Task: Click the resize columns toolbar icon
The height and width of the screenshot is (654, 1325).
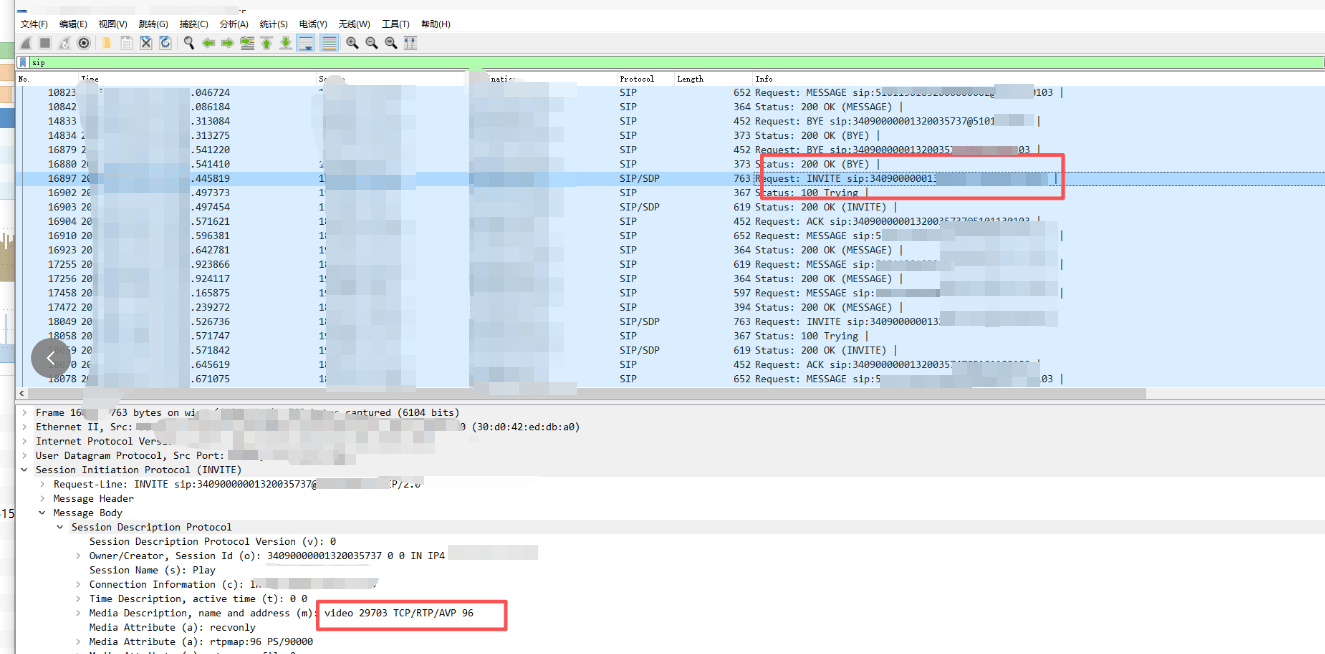Action: (410, 43)
